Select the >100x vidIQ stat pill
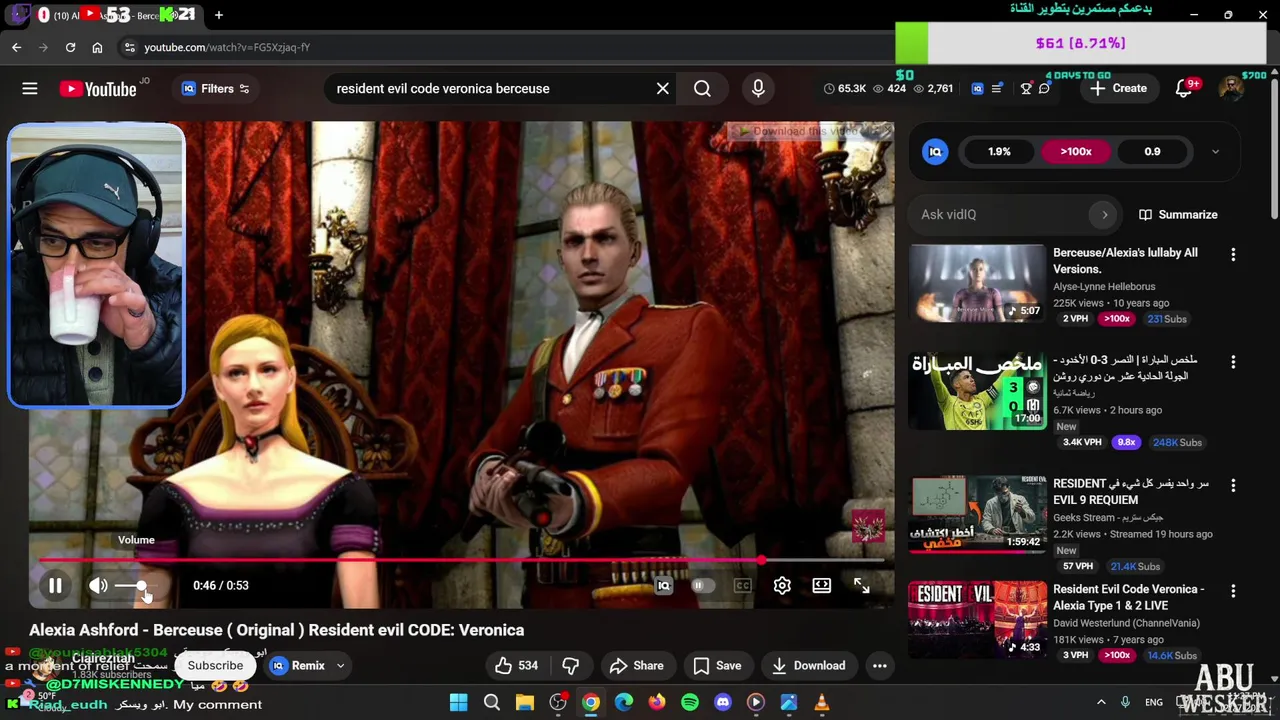Screen dimensions: 1280x720 click(x=1076, y=152)
